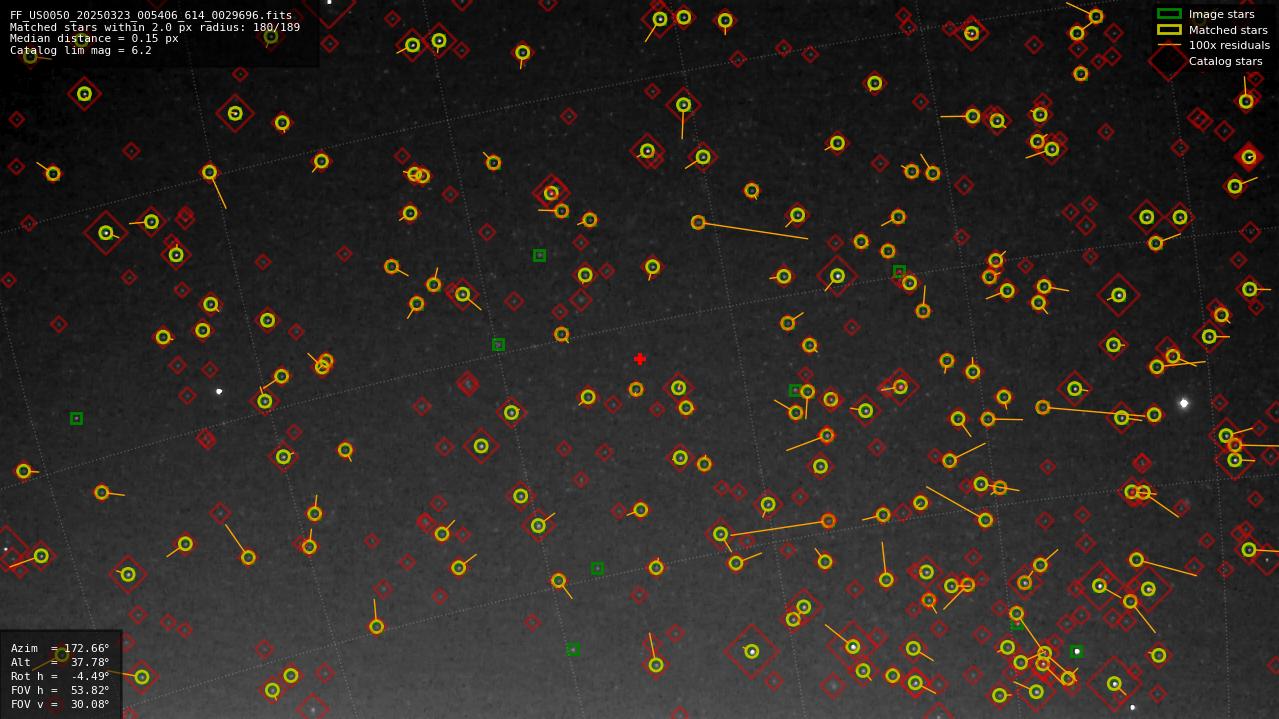Click the 'FOV v = 30.08°' readout
Image resolution: width=1279 pixels, height=719 pixels.
click(60, 704)
